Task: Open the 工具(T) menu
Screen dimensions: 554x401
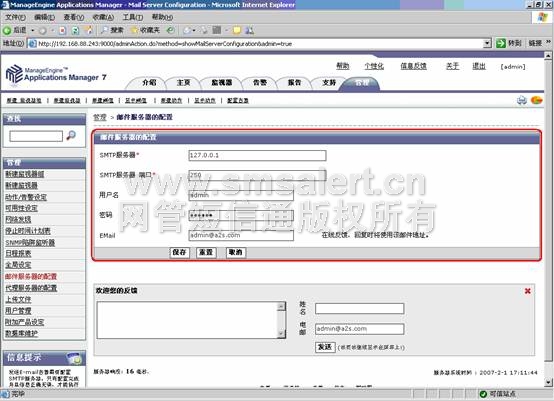Action: tap(132, 17)
